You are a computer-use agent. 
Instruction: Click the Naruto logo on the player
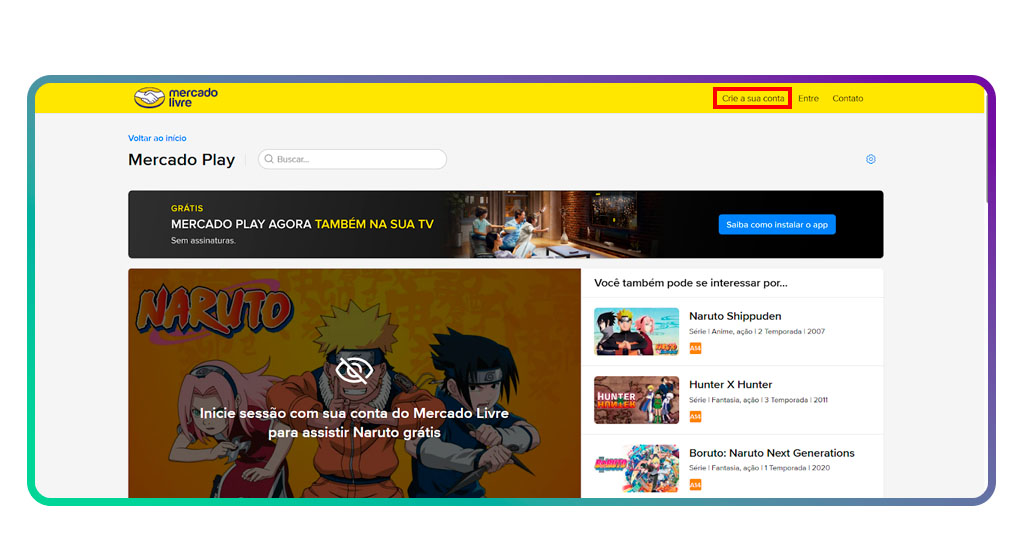214,311
